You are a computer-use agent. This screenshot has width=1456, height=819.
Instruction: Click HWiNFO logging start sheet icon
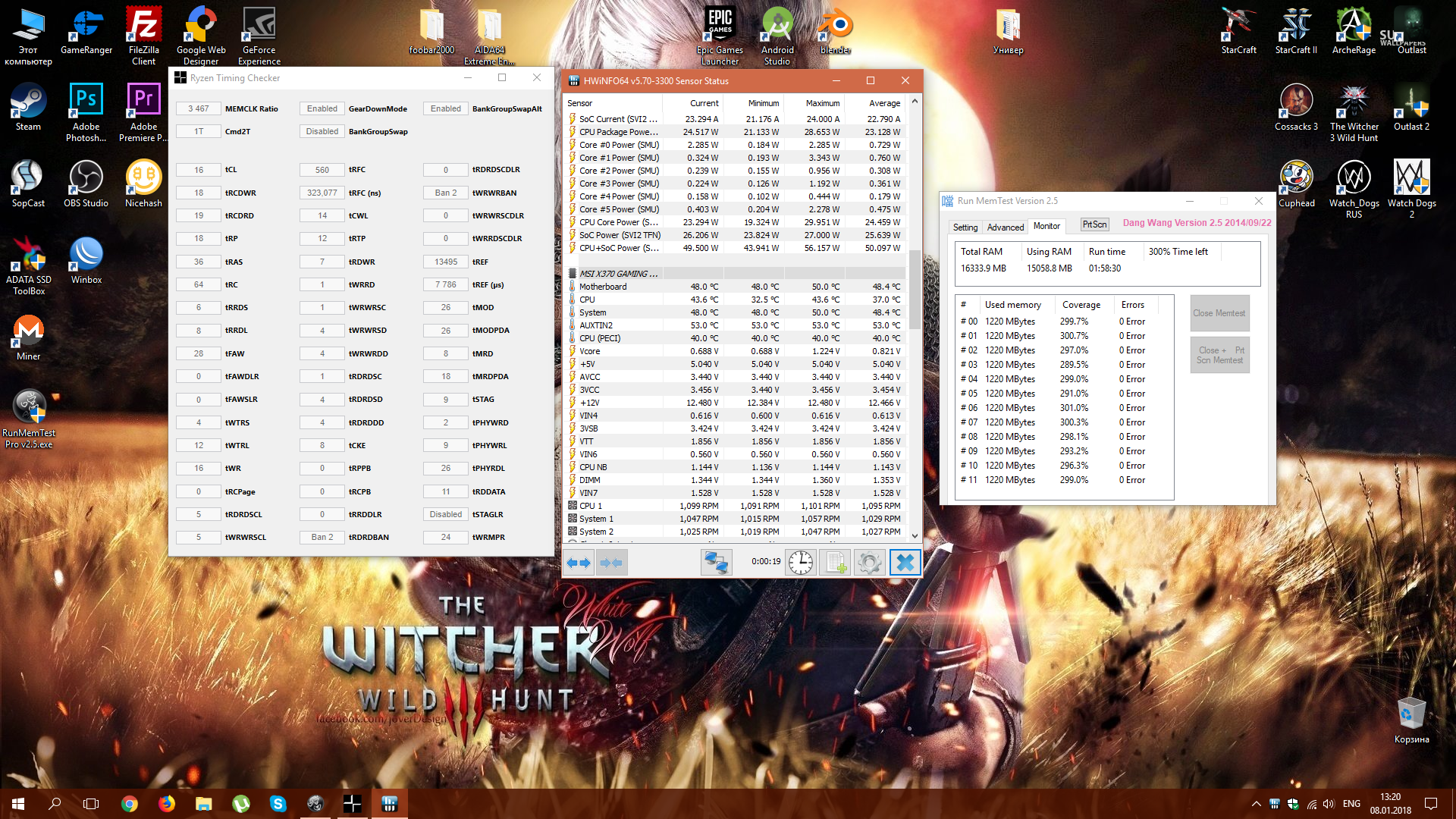coord(835,563)
